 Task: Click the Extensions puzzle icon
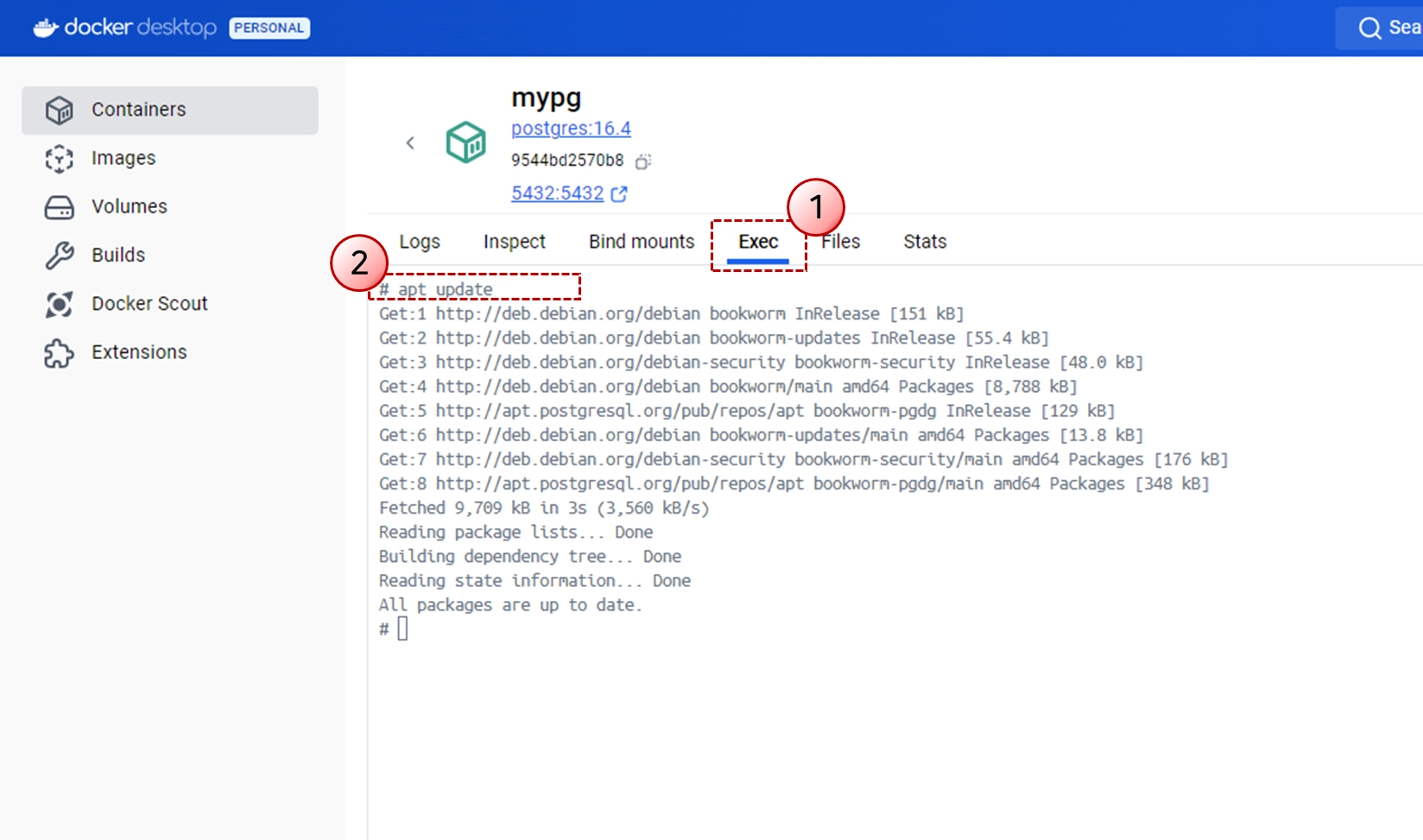tap(60, 353)
